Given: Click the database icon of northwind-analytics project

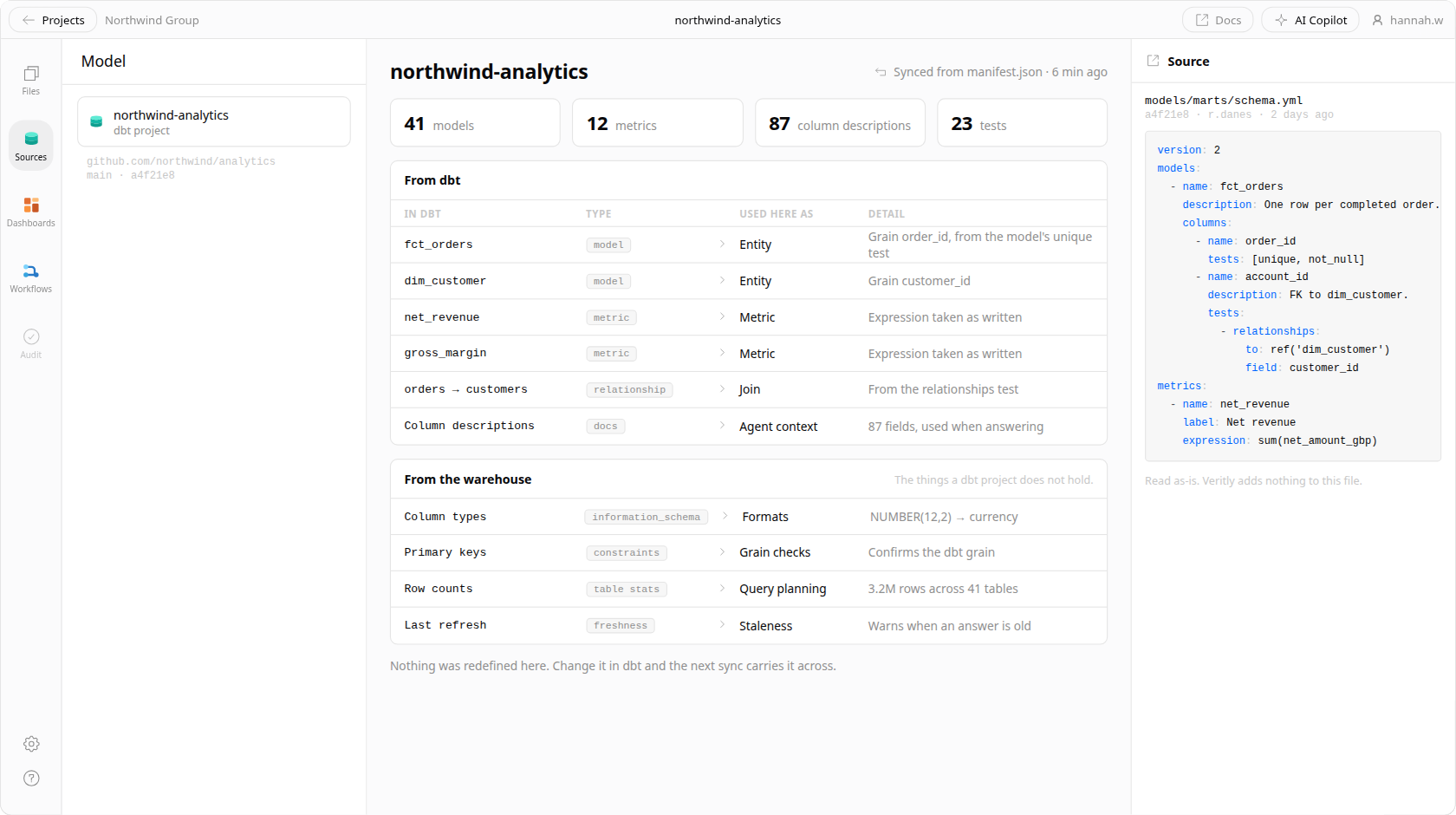Looking at the screenshot, I should click(x=96, y=121).
